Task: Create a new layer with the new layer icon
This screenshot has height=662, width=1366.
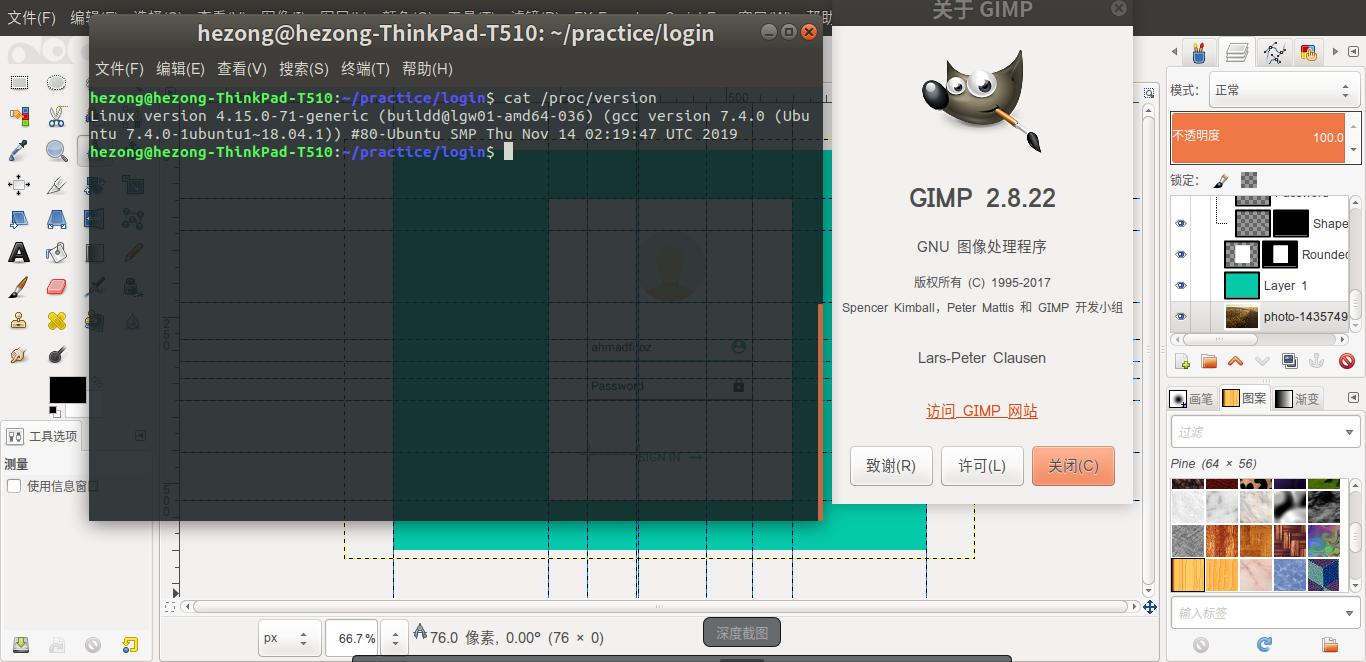Action: pos(1183,361)
